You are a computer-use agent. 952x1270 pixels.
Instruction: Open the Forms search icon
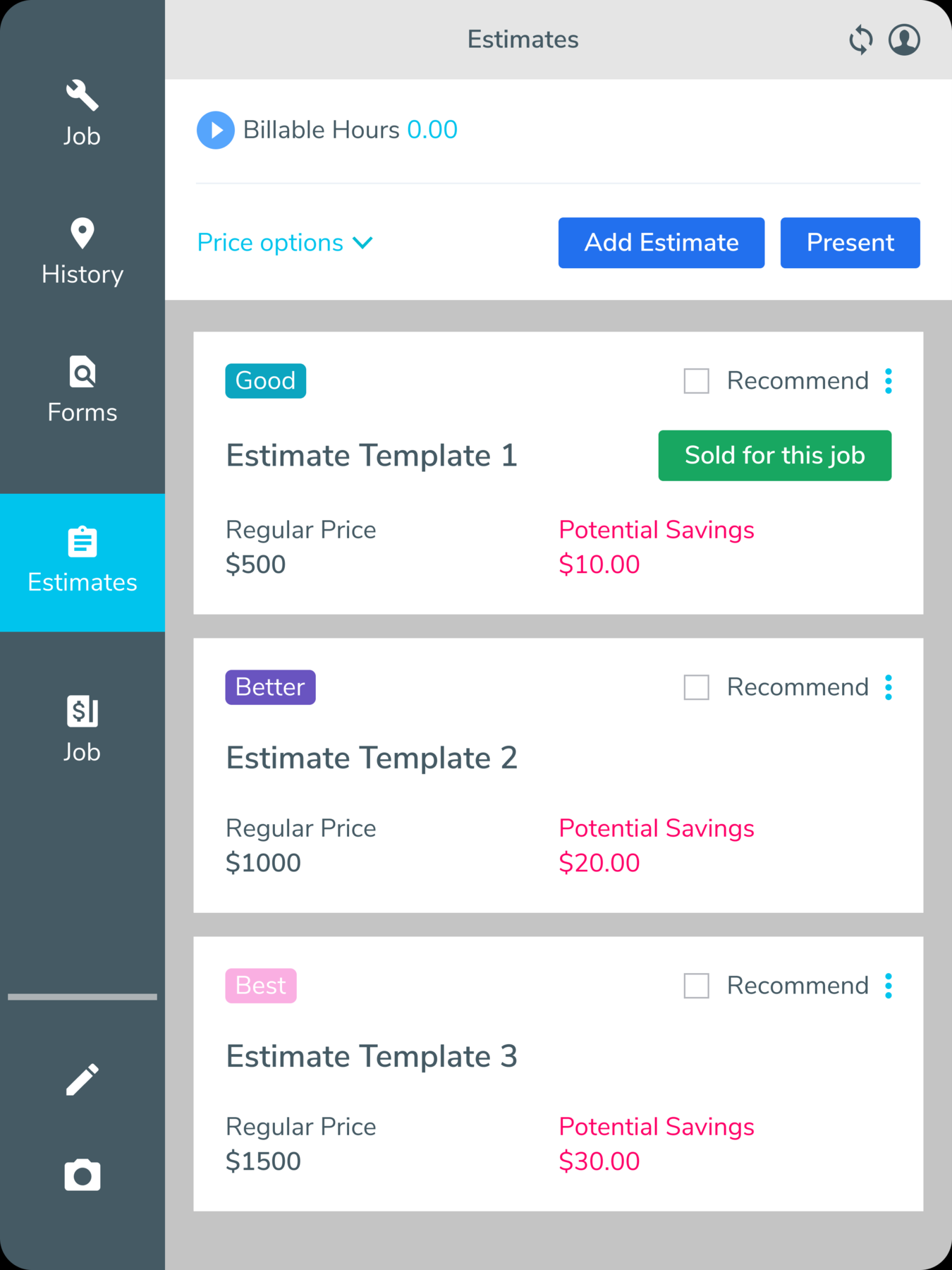(82, 372)
